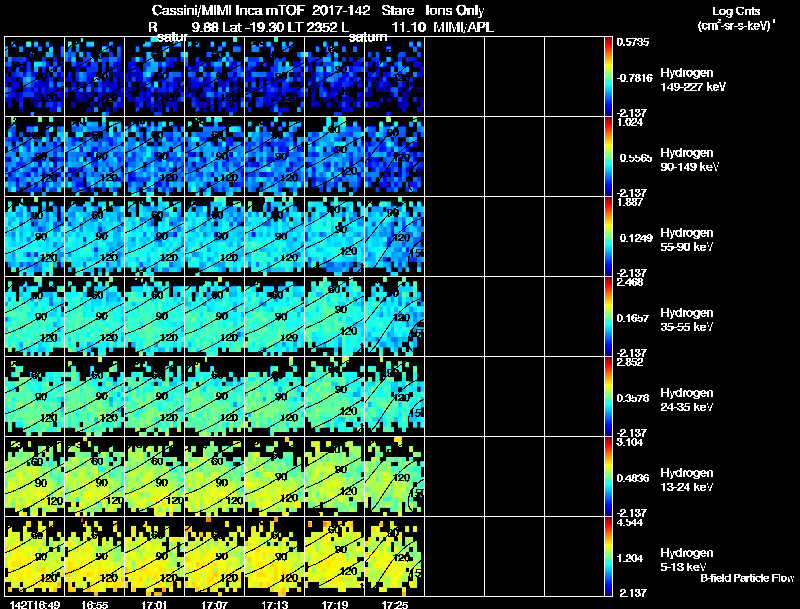Click the B-field Particle Flow text

pyautogui.click(x=747, y=578)
